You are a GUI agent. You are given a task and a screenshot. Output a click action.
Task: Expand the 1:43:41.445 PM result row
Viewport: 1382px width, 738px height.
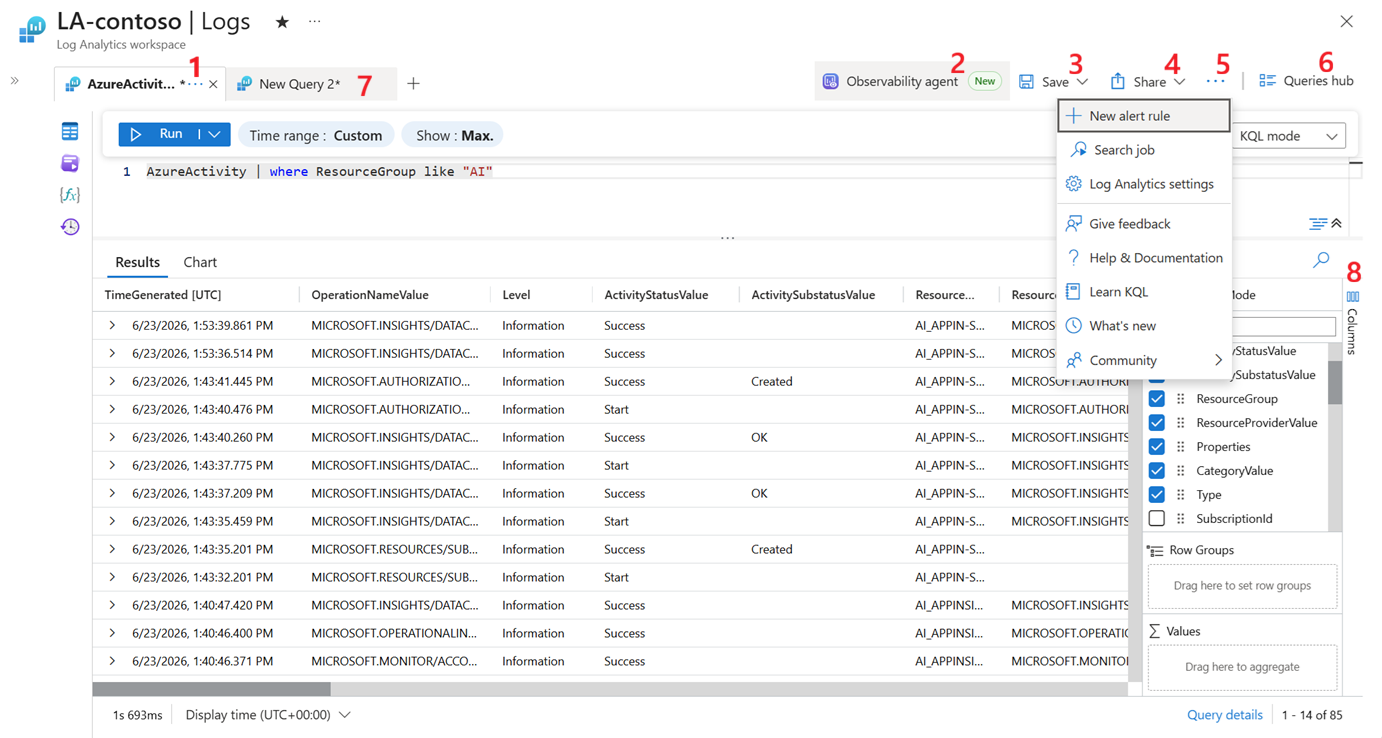(112, 381)
